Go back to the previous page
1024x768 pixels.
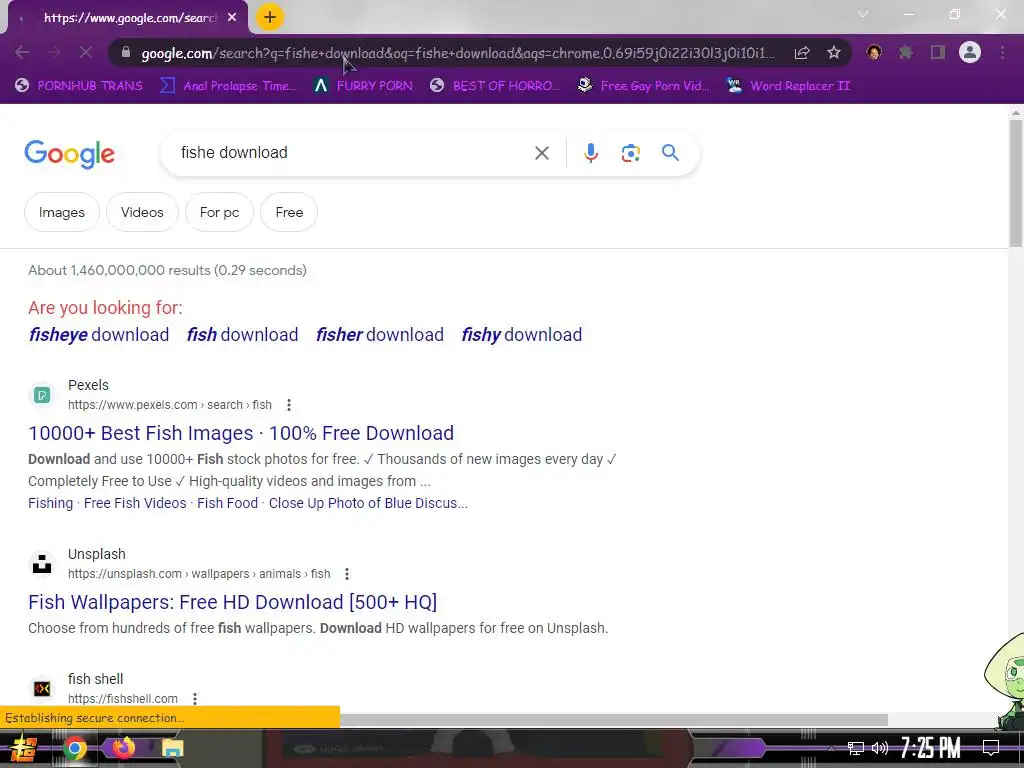(x=22, y=52)
